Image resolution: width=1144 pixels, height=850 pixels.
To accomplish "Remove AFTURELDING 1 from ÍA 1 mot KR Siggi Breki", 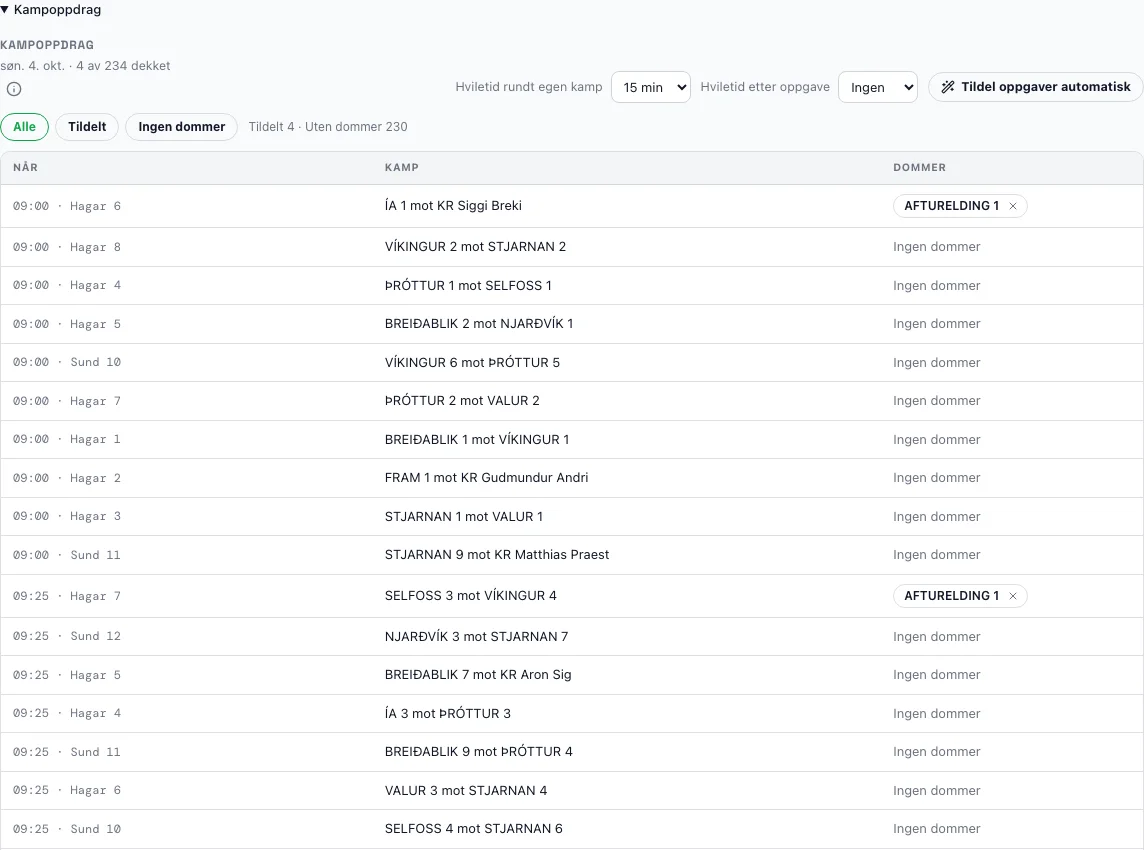I will [1013, 206].
